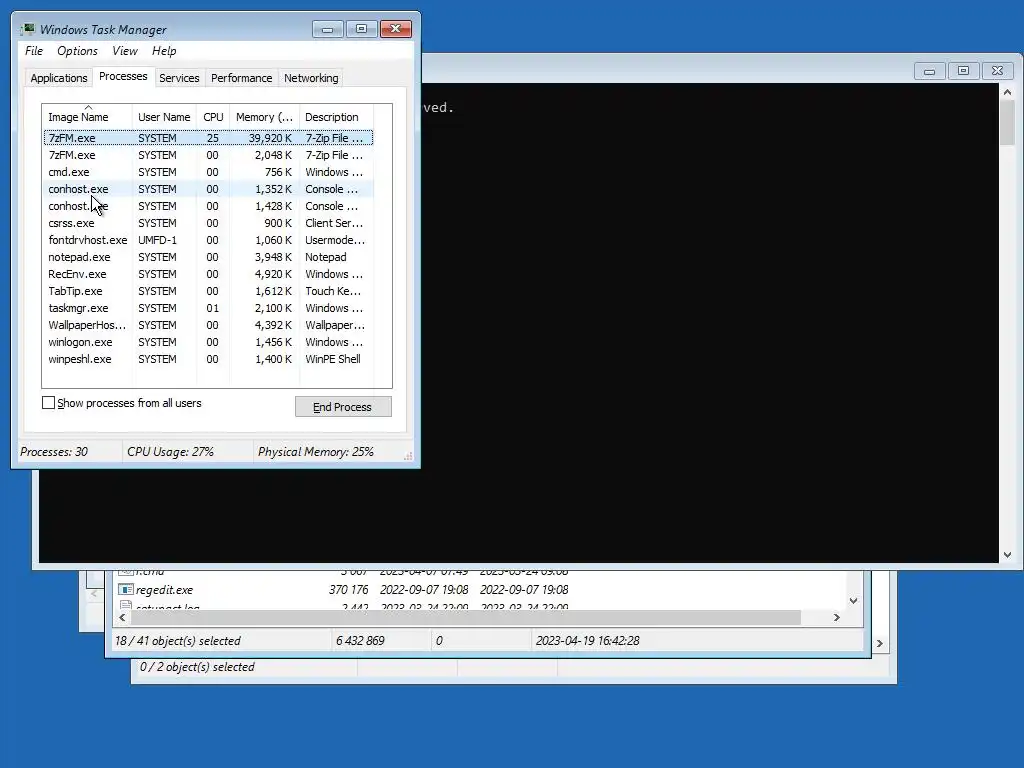Viewport: 1024px width, 768px height.
Task: Click the End Process button
Action: (343, 407)
